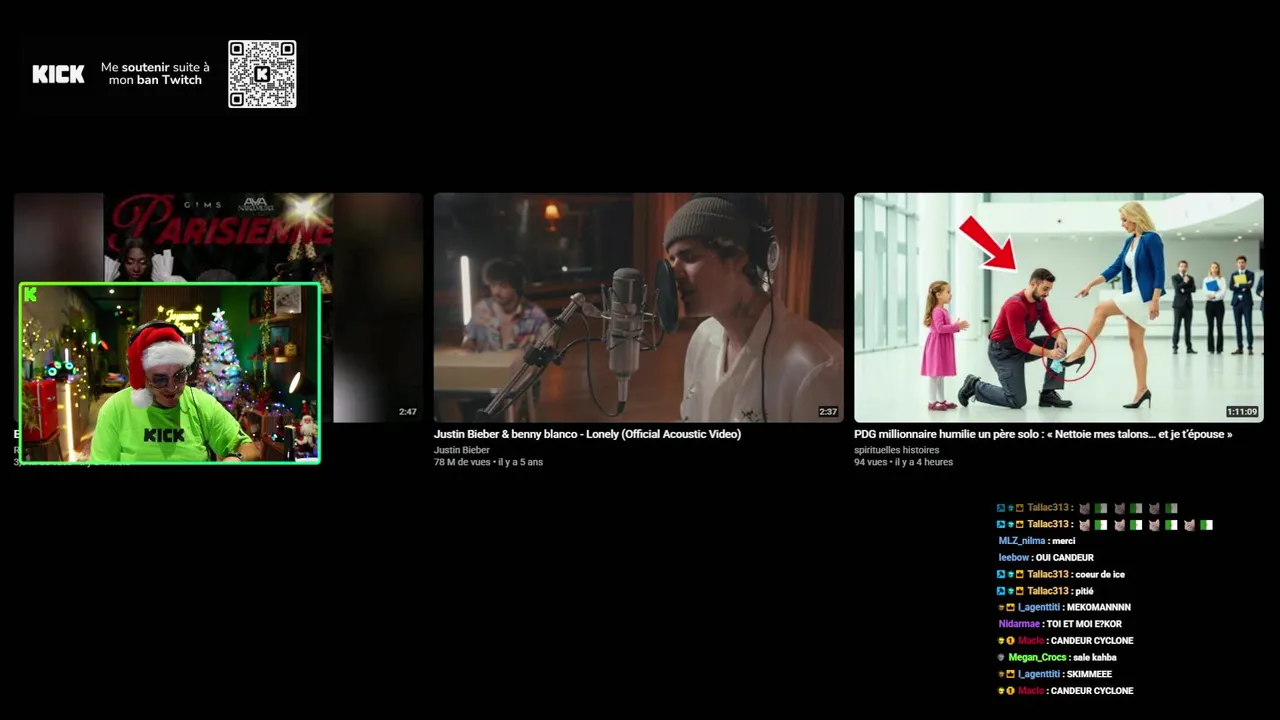Image resolution: width=1280 pixels, height=720 pixels.
Task: Click the 1:11:09 duration badge
Action: (1242, 411)
